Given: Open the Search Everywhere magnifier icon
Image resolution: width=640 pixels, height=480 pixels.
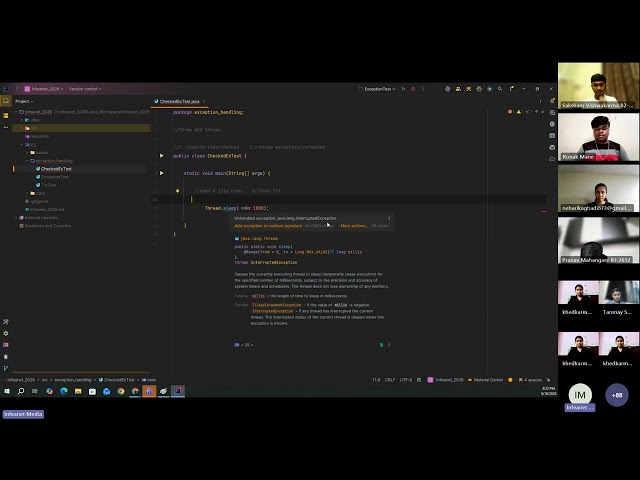Looking at the screenshot, I should pos(500,89).
